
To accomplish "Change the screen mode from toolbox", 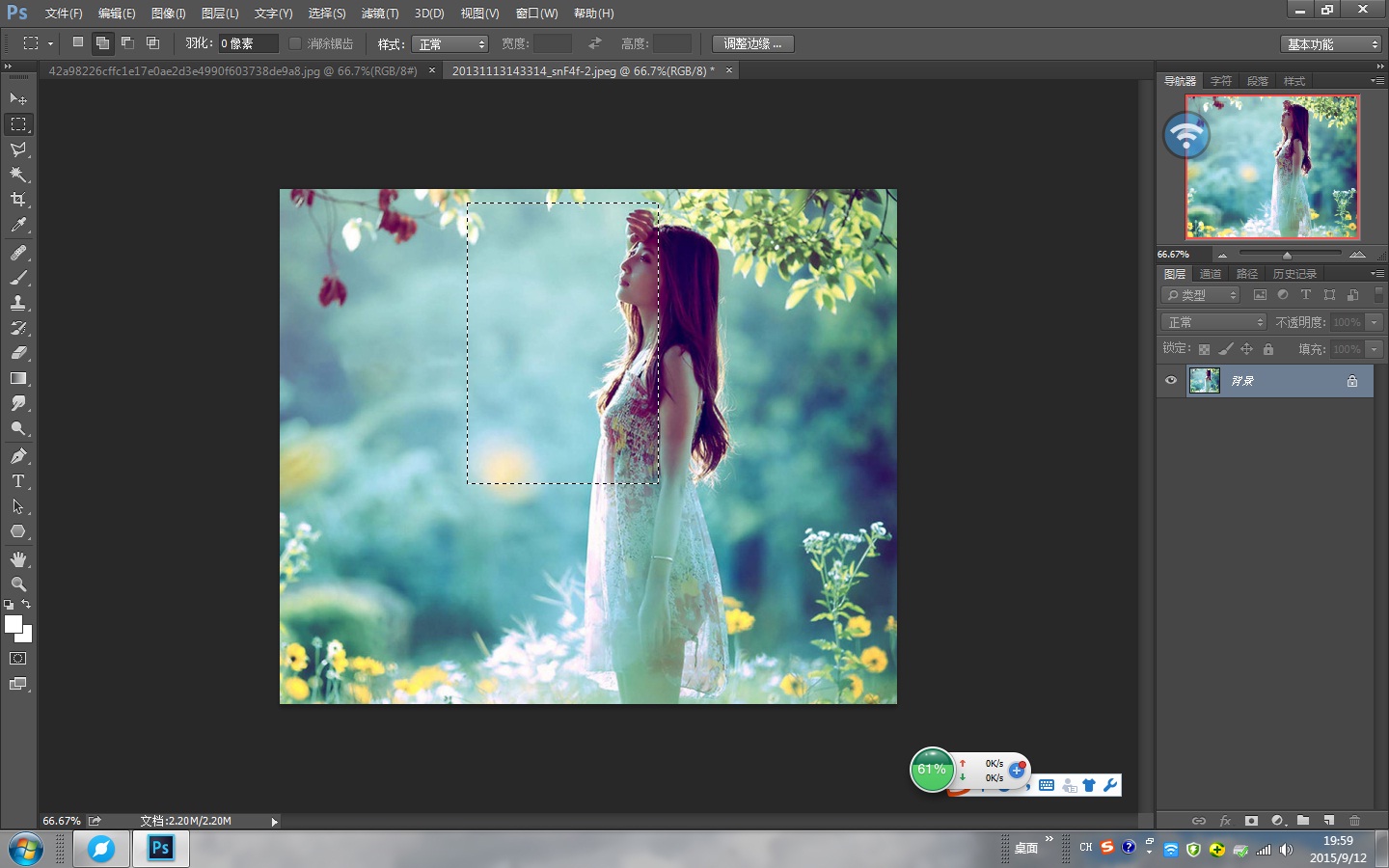I will point(18,684).
